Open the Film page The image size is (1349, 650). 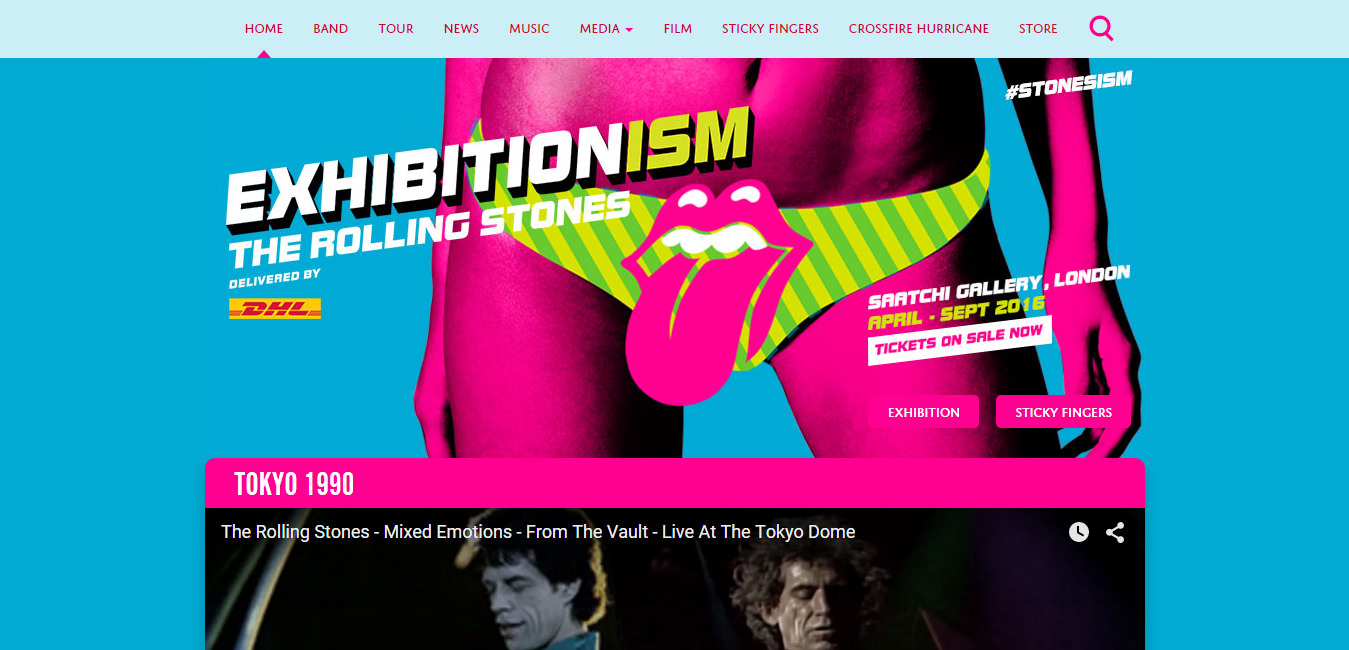click(x=678, y=28)
